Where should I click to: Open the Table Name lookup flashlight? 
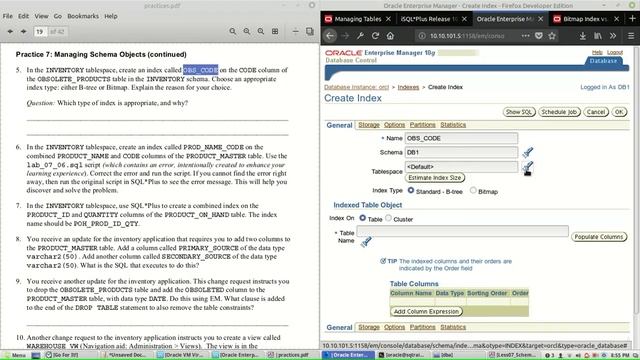click(366, 242)
